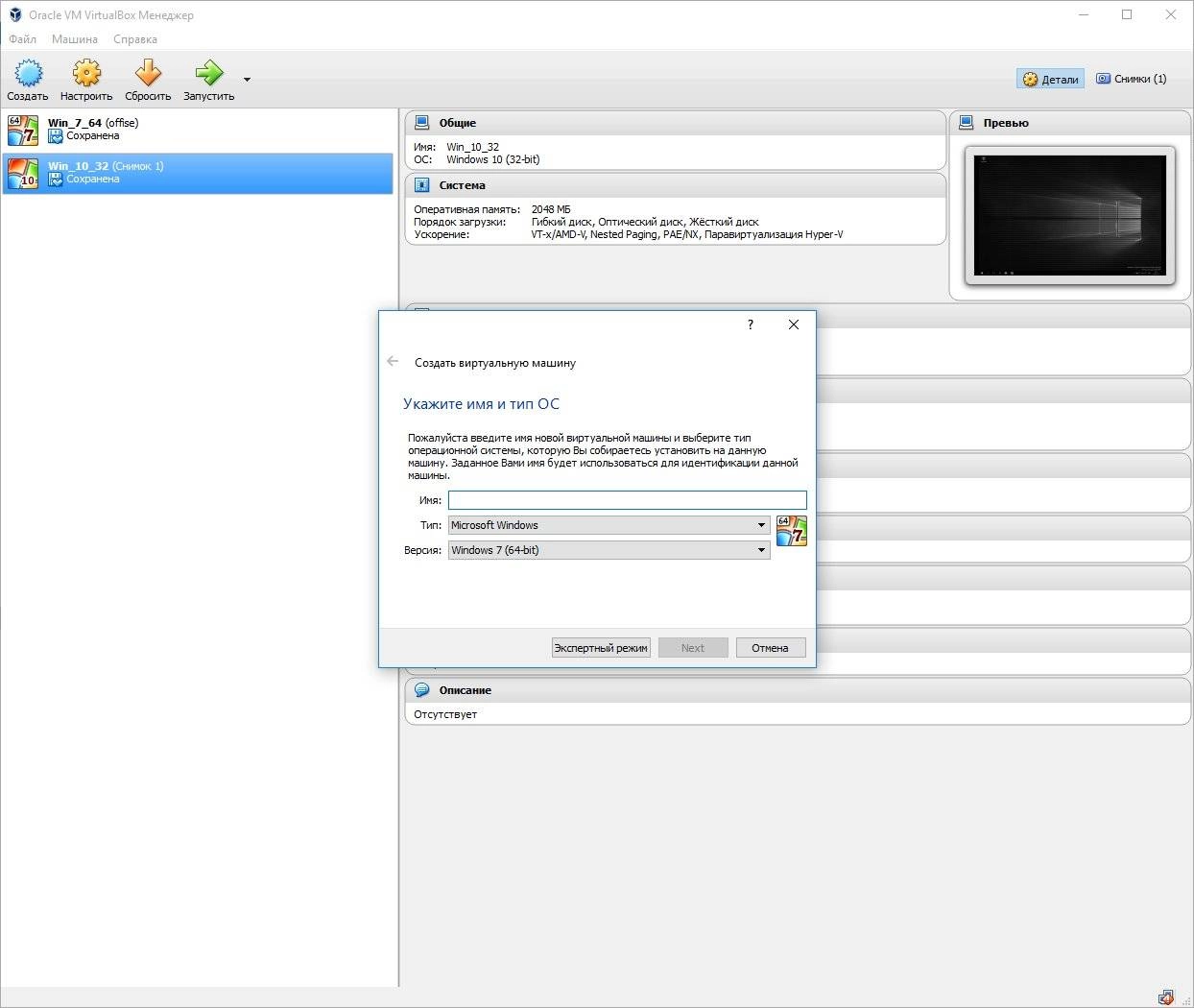Click the Win_10_32 preview thumbnail

(1070, 215)
